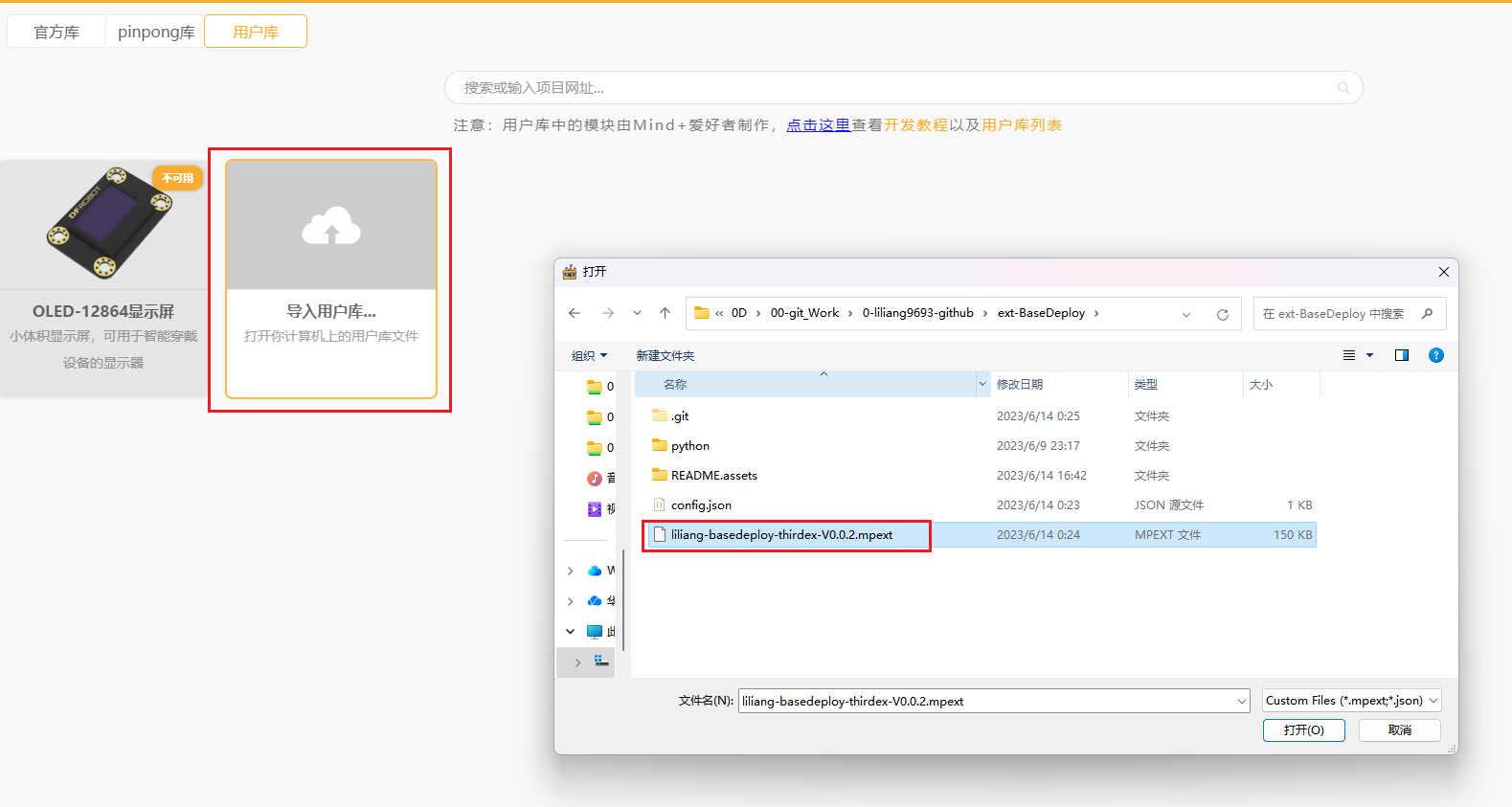Image resolution: width=1512 pixels, height=807 pixels.
Task: Open the 开发教程 link
Action: point(915,125)
